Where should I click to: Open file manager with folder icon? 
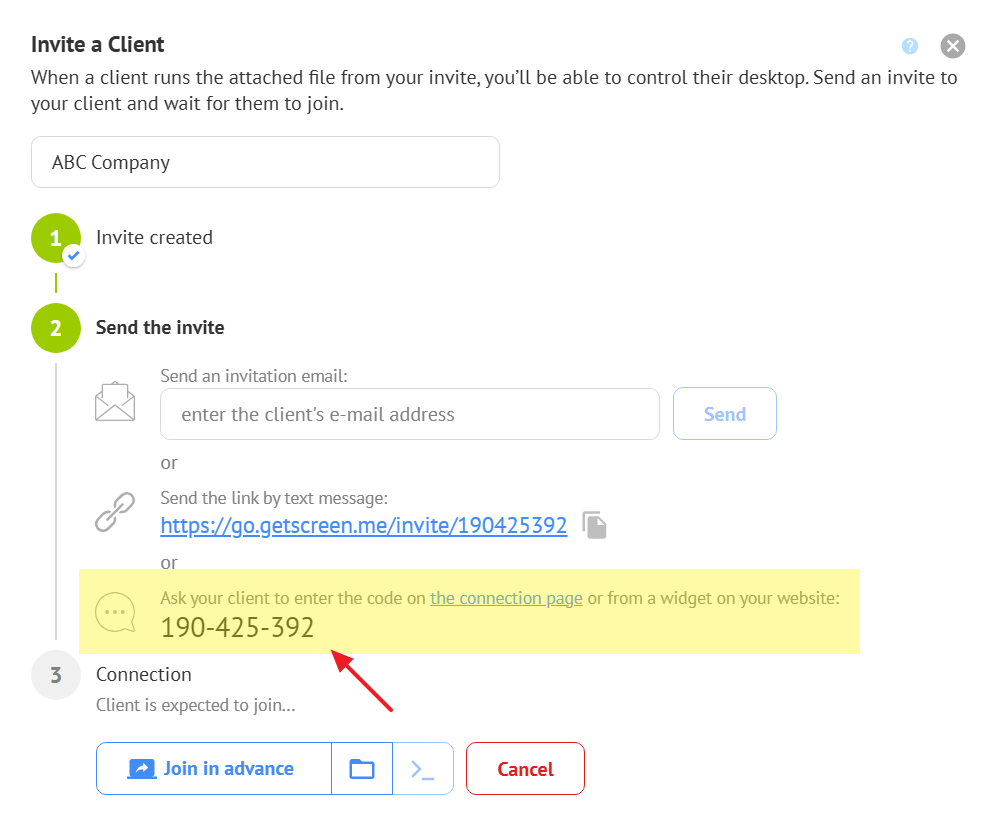(x=362, y=768)
